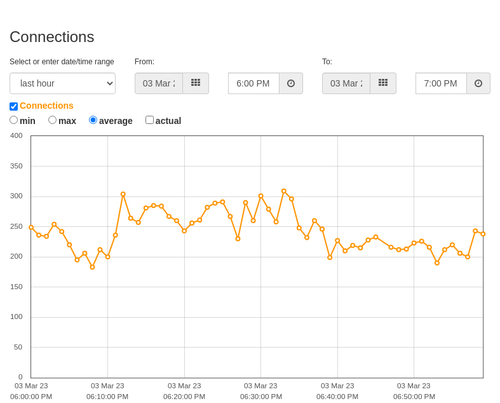Click the last data point on the chart
The image size is (500, 403).
tap(483, 234)
